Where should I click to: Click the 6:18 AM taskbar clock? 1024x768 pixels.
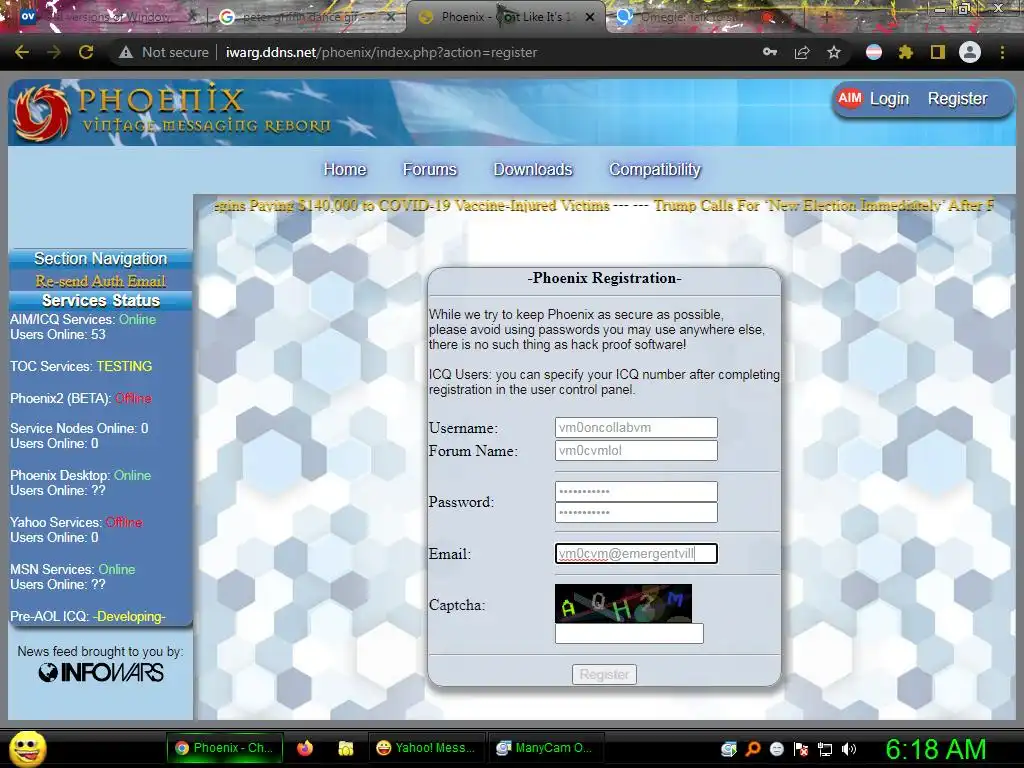(935, 750)
